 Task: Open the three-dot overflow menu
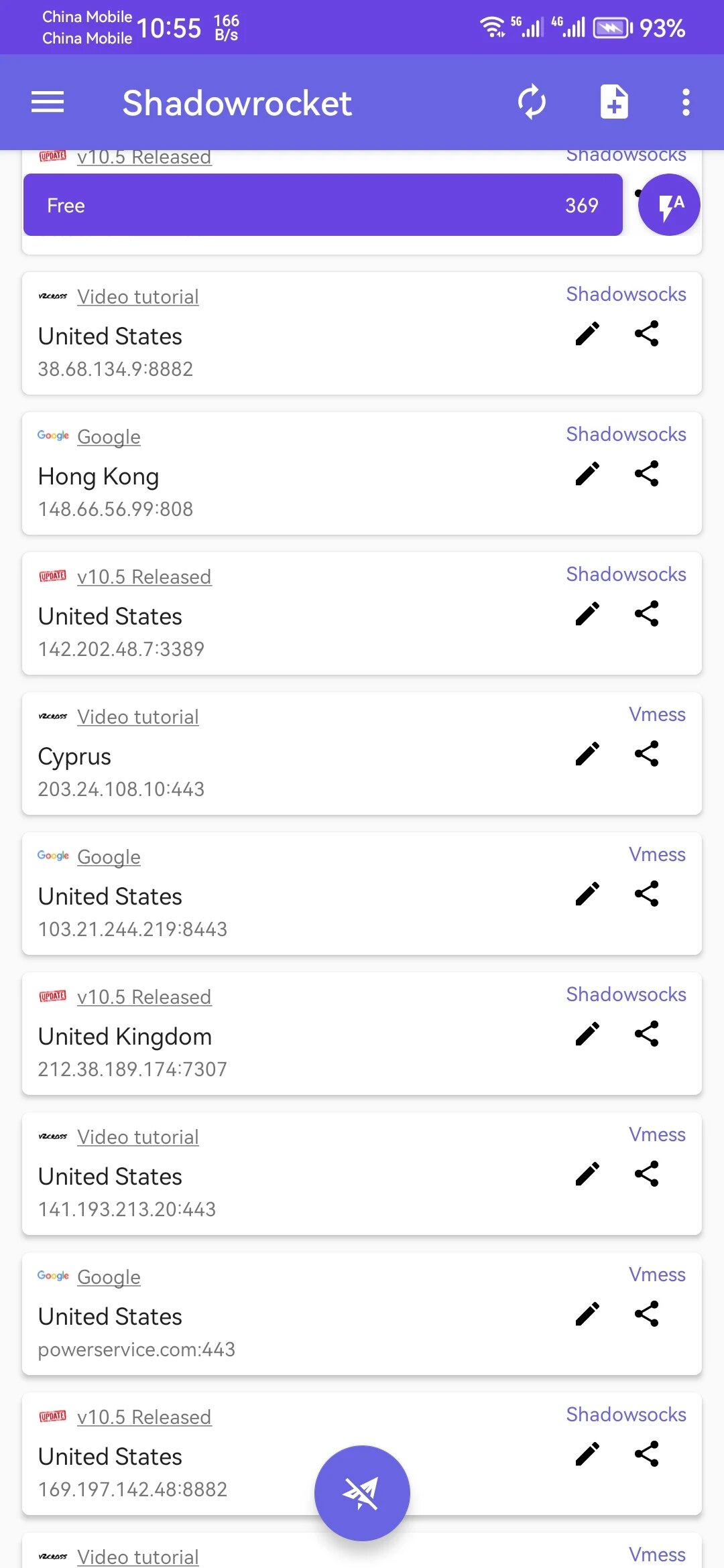(x=685, y=103)
